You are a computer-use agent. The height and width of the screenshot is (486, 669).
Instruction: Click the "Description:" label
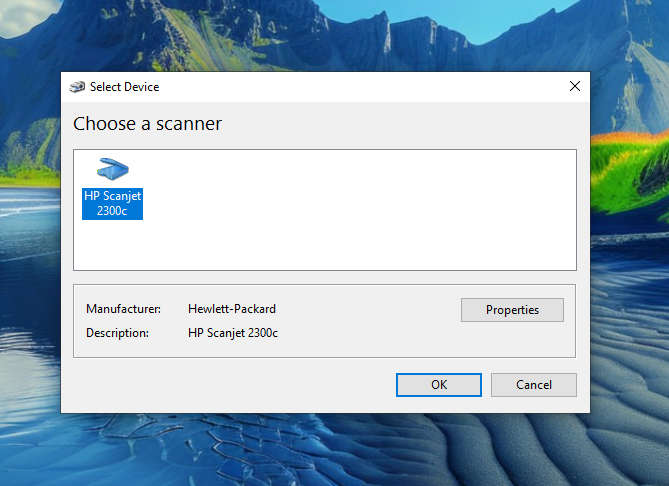pos(117,333)
